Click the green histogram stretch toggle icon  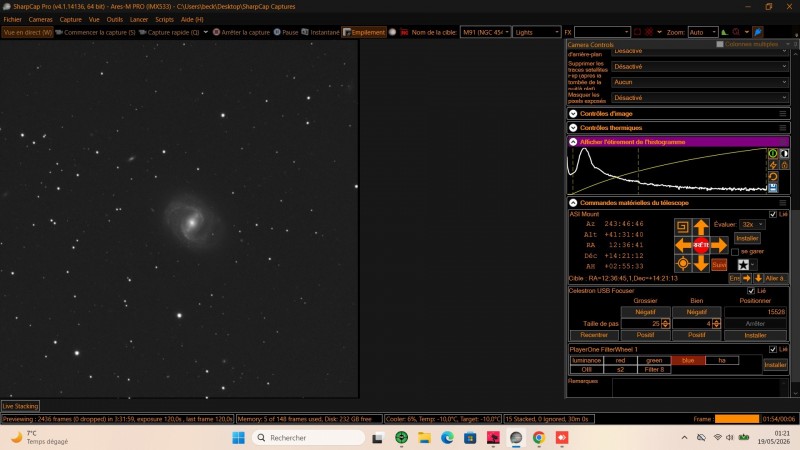(773, 153)
